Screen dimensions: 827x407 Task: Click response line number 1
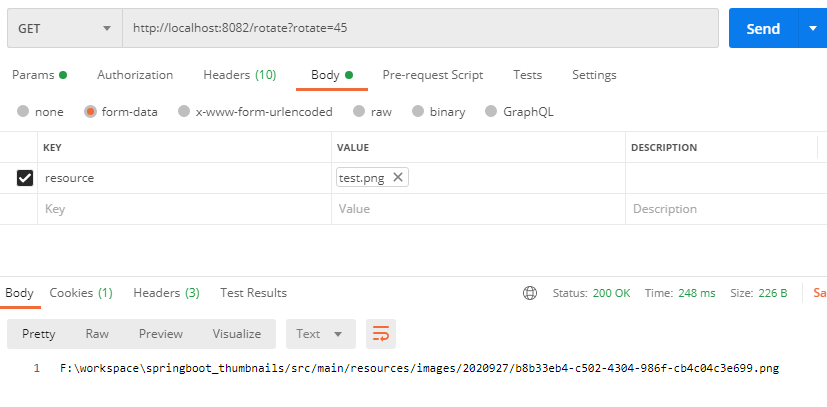coord(36,368)
